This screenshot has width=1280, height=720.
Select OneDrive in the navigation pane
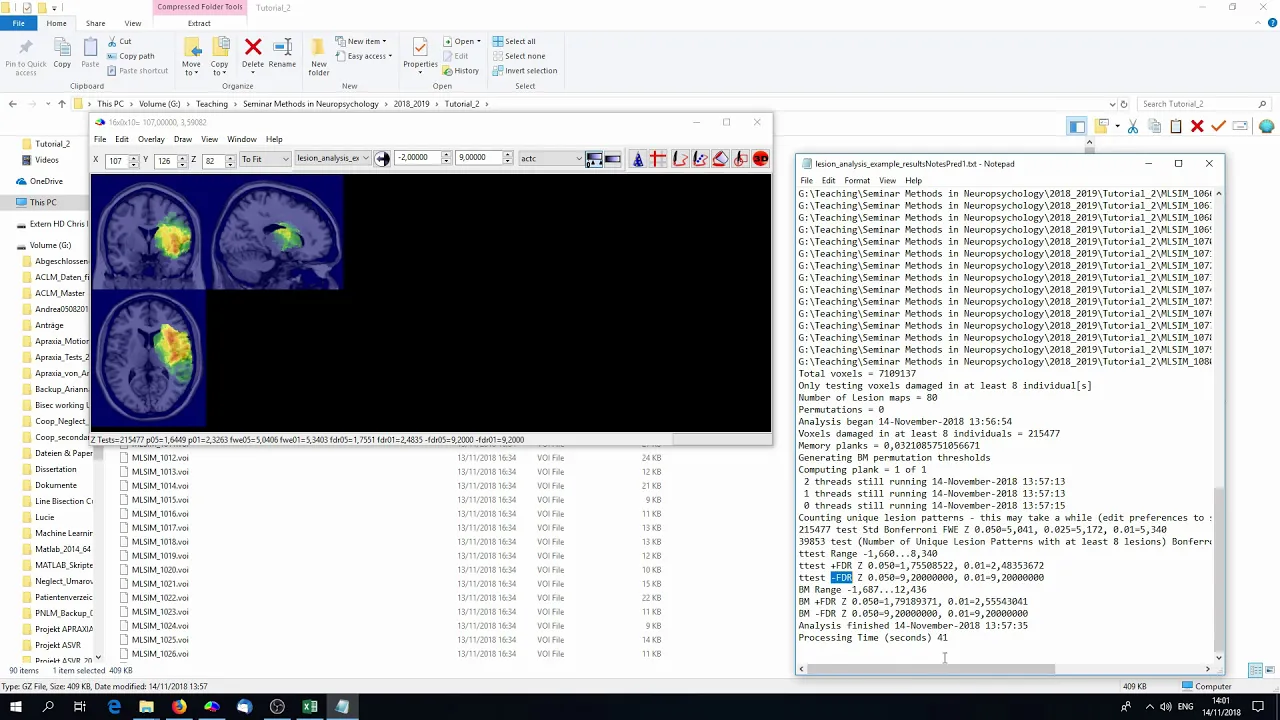coord(46,181)
